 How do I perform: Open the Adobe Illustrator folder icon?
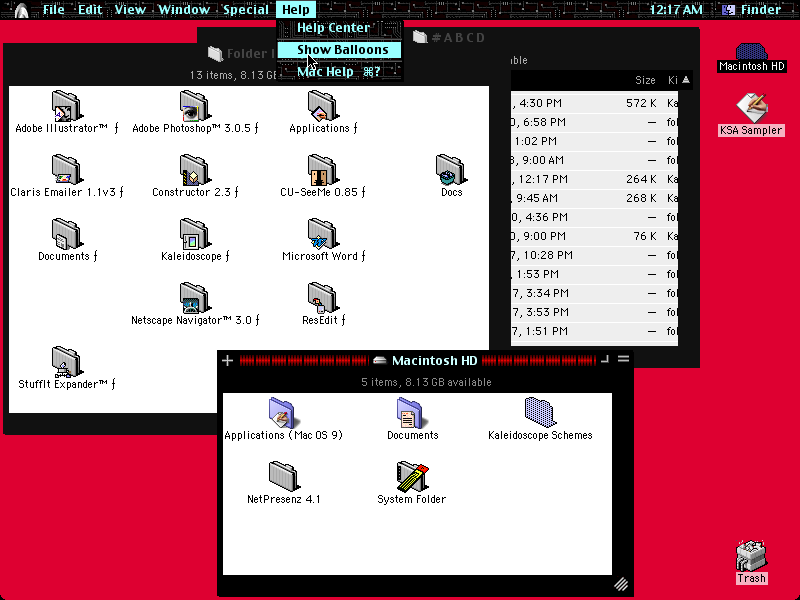point(66,106)
